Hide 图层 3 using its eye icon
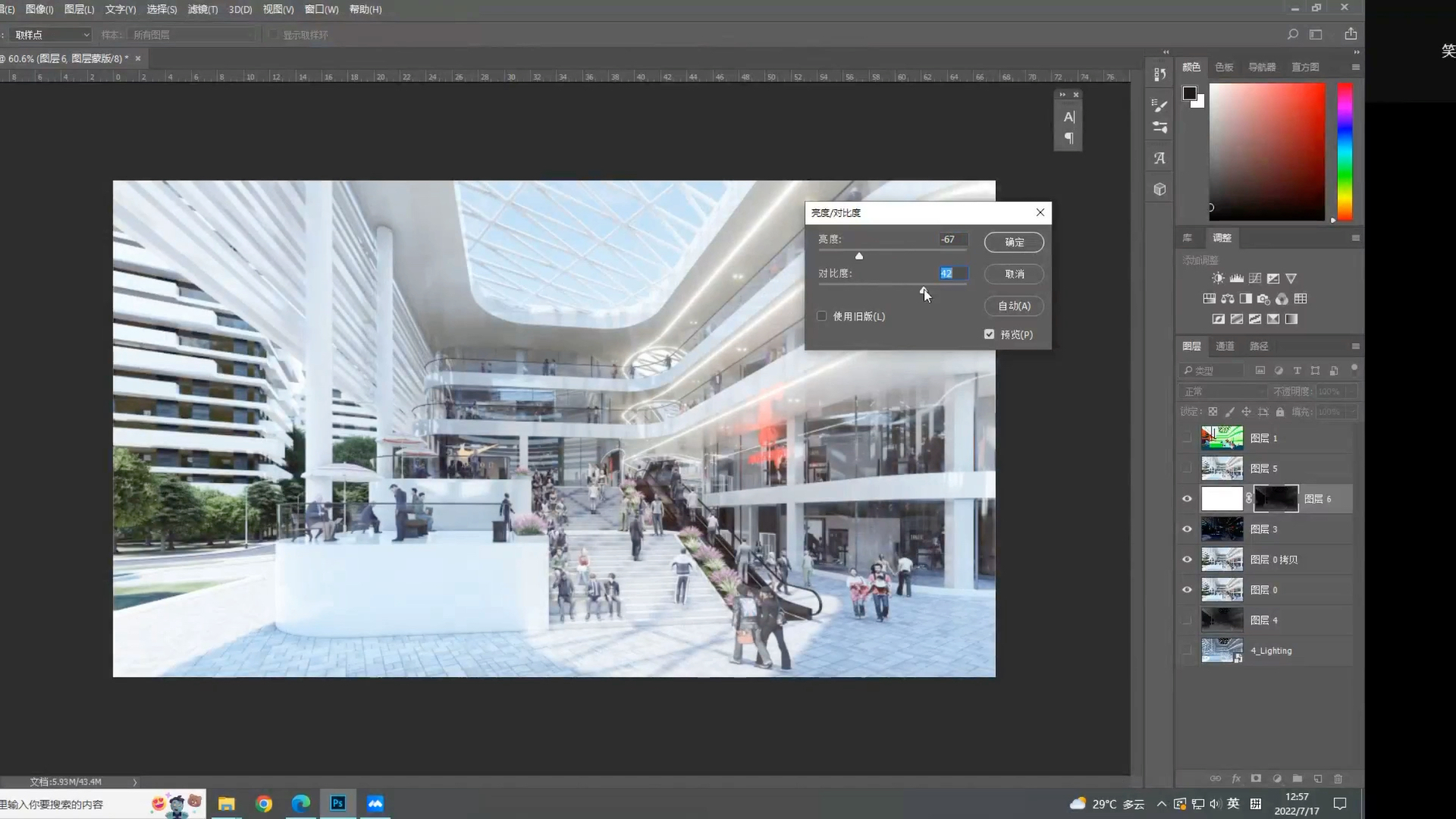The height and width of the screenshot is (819, 1456). click(1188, 529)
